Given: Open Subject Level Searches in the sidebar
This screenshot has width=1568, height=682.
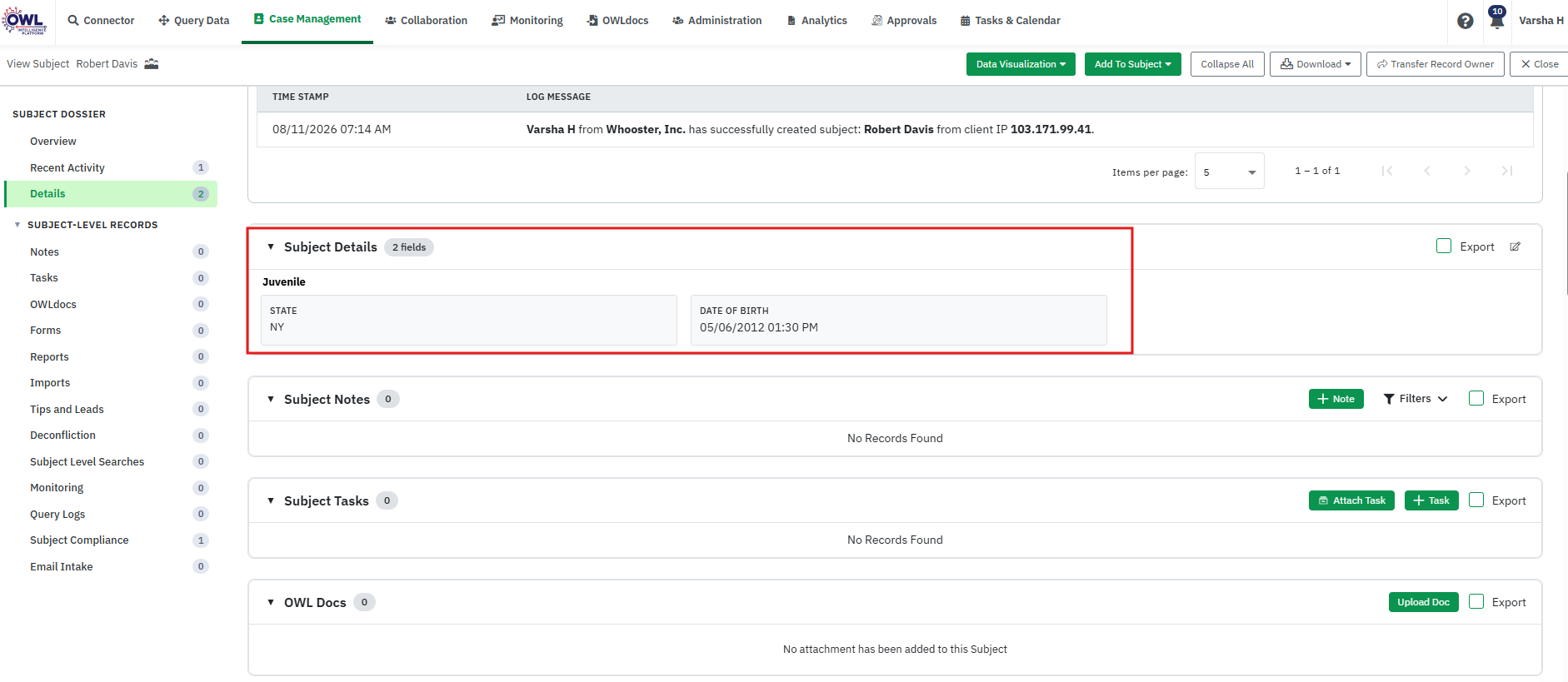Looking at the screenshot, I should tap(111, 462).
